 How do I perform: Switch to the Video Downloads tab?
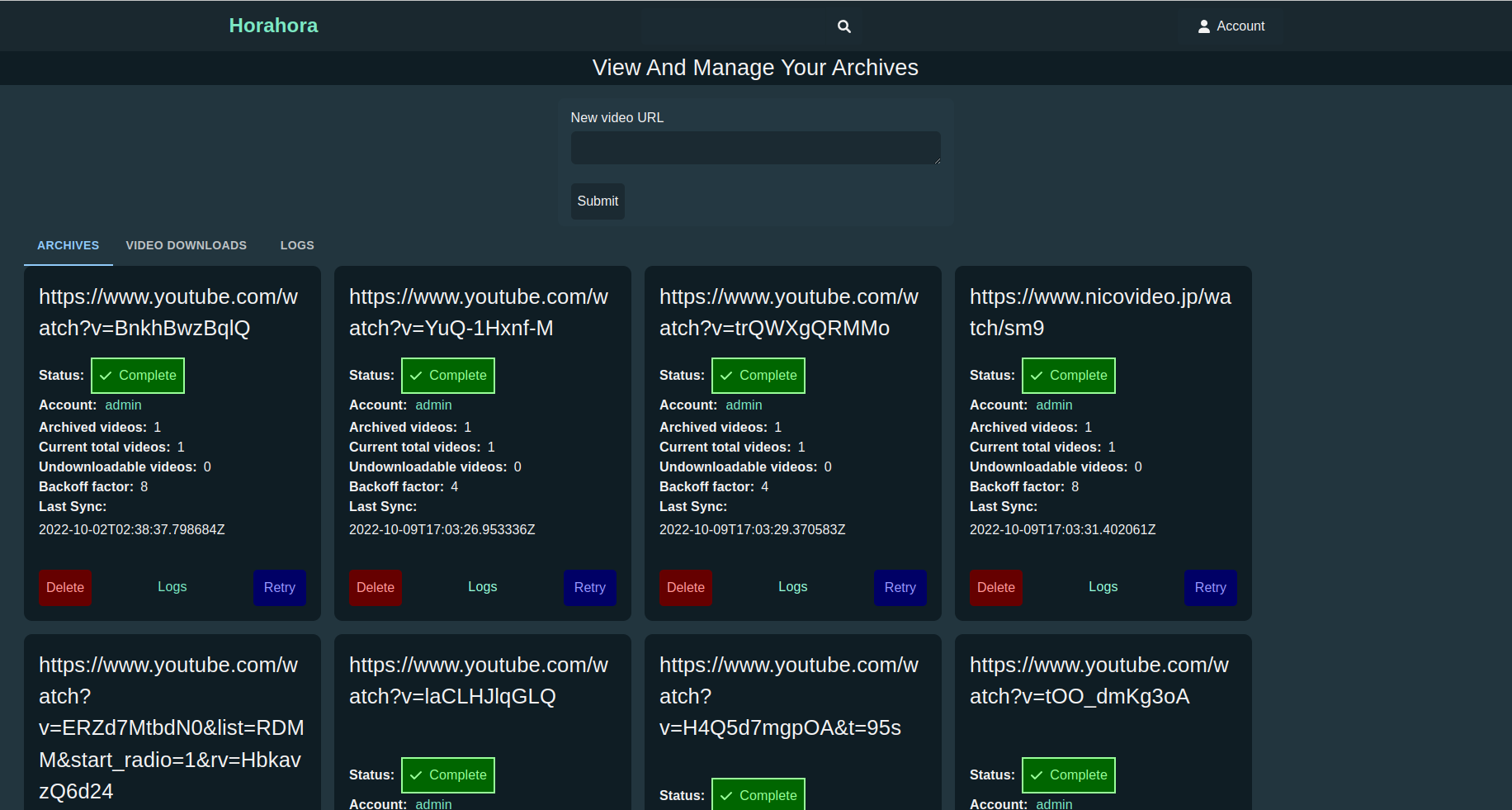186,245
